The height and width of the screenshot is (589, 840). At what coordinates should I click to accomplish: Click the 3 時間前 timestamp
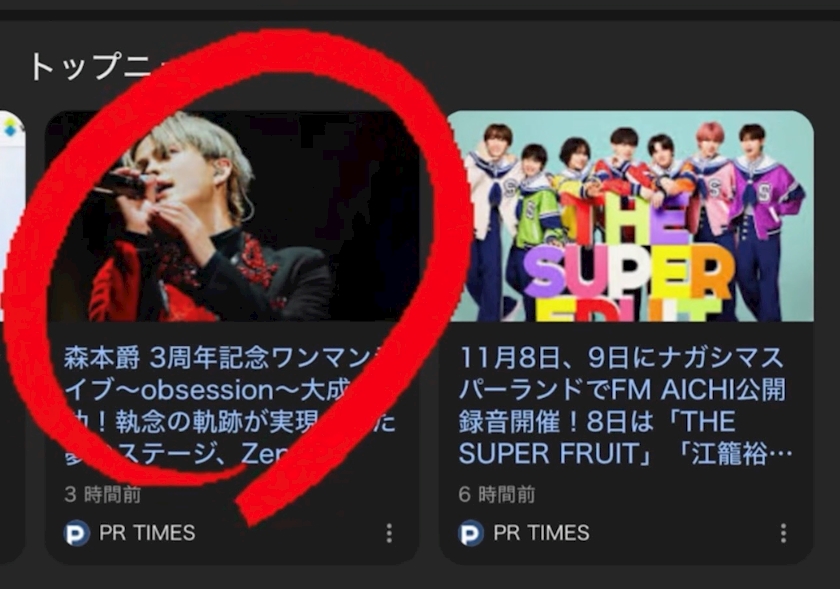coord(103,495)
